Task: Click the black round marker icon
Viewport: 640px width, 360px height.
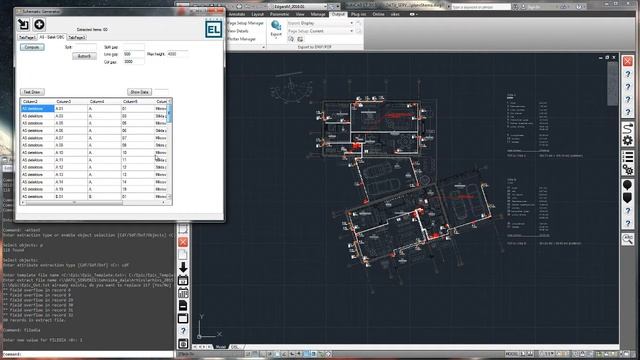Action: [628, 185]
